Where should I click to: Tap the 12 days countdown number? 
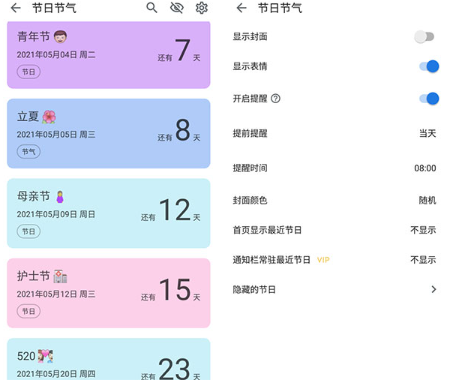click(175, 210)
